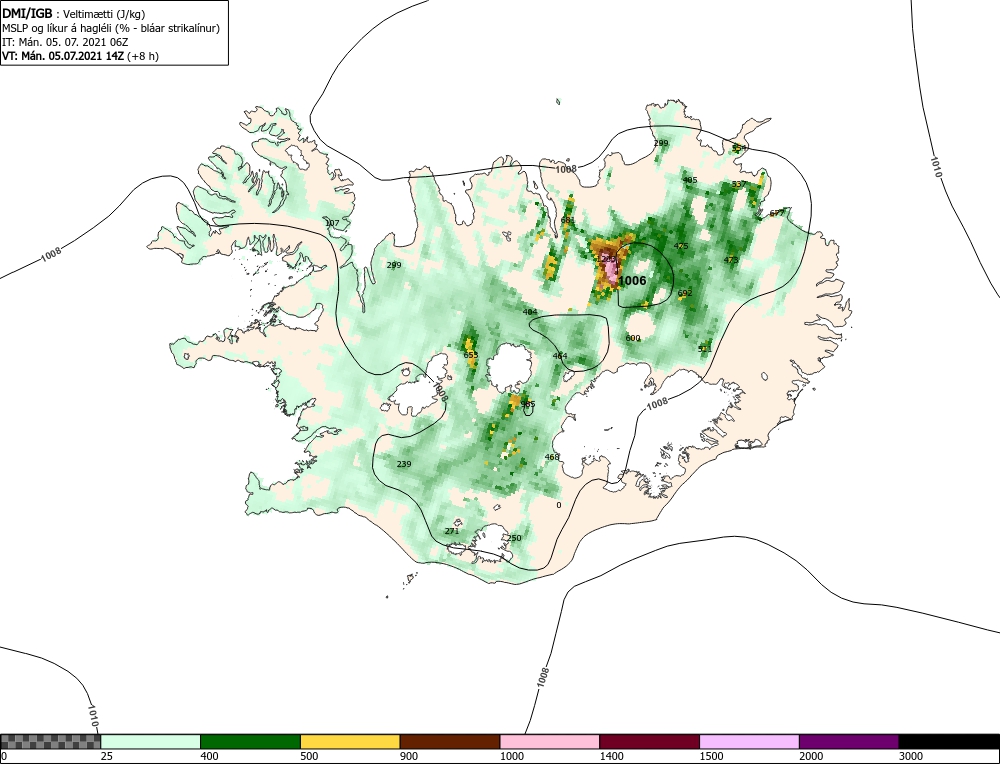Select the black 3000+ colorbar swatch
This screenshot has width=1000, height=764.
point(949,741)
